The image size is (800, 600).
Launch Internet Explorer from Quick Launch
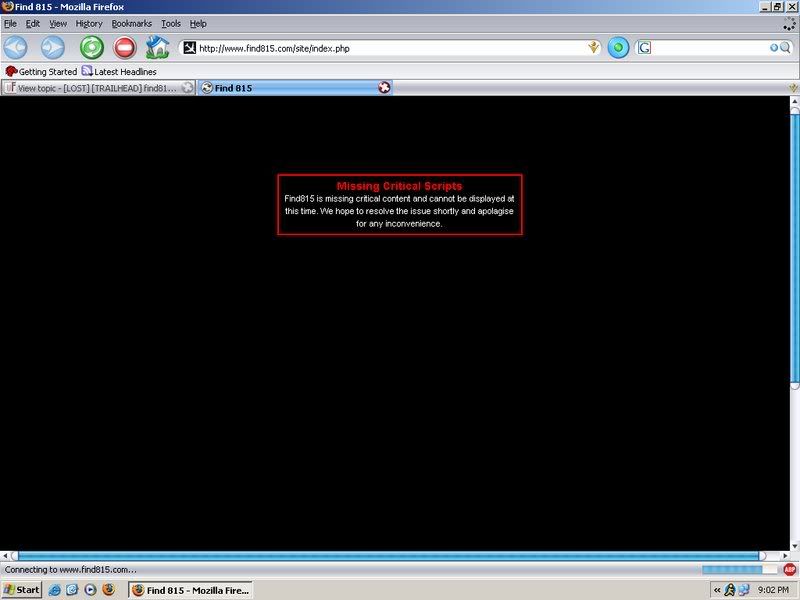54,590
